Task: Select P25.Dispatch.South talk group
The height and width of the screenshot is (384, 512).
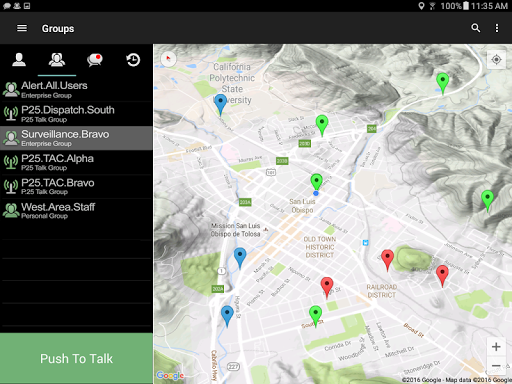Action: (76, 114)
